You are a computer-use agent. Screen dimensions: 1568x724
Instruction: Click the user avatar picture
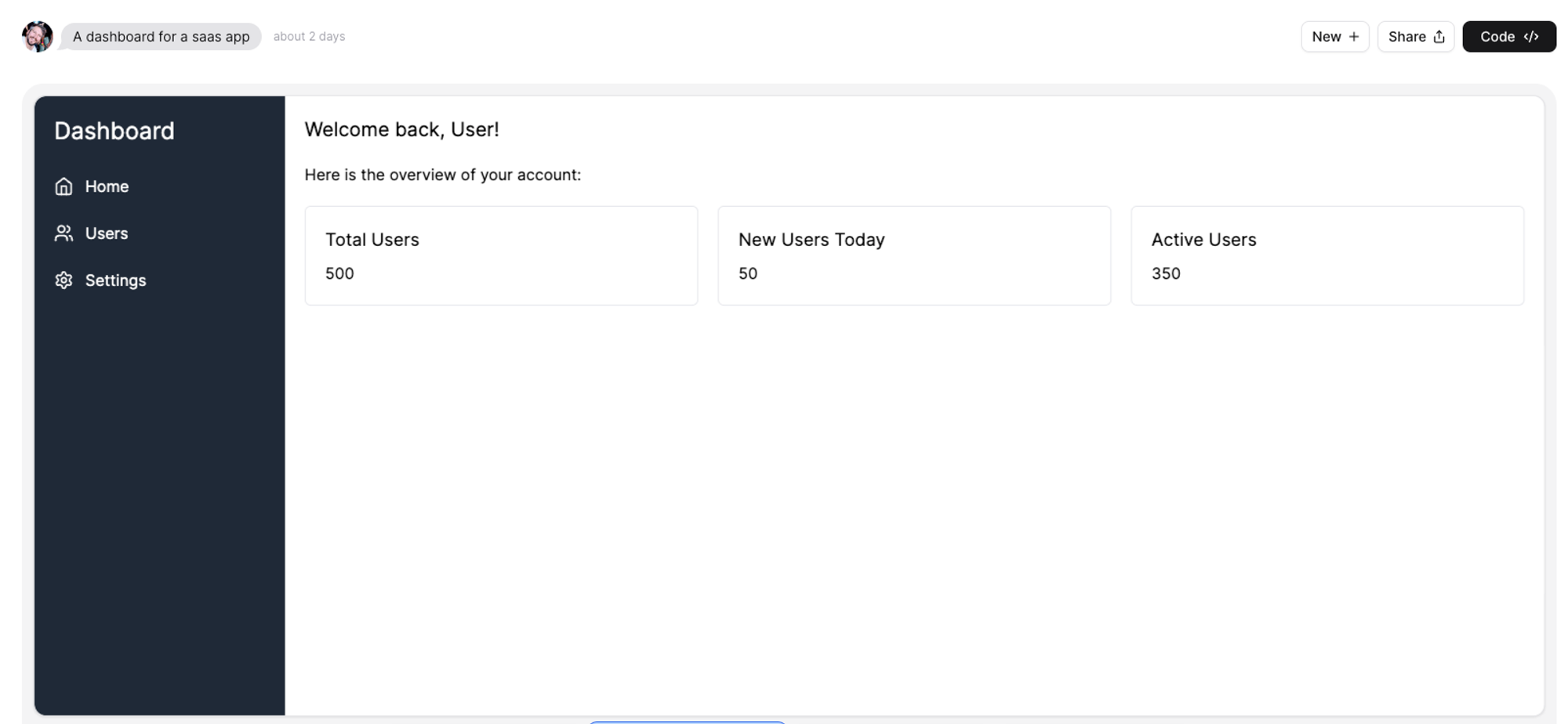coord(38,36)
